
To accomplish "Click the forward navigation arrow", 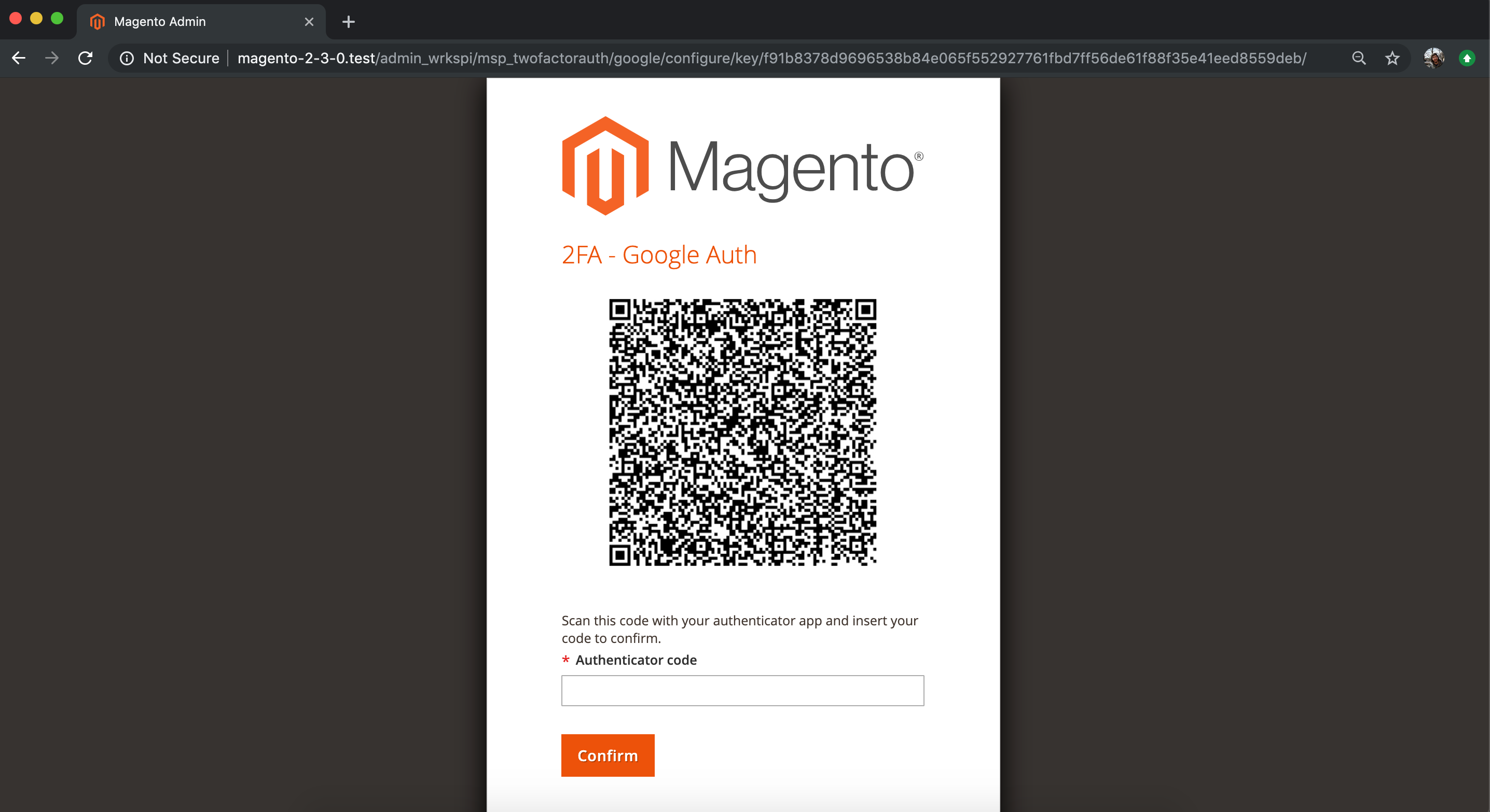I will point(51,58).
